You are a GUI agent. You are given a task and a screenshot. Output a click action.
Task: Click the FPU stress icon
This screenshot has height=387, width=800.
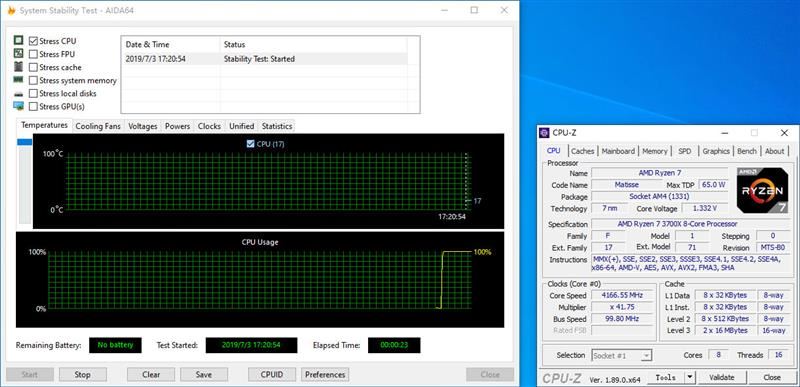click(18, 53)
